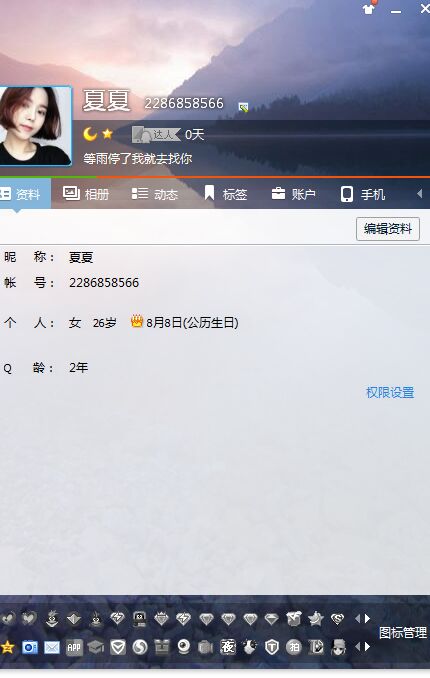Screen dimensions: 430x678
Task: Click the yellow star Qzone icon
Action: tap(7, 647)
